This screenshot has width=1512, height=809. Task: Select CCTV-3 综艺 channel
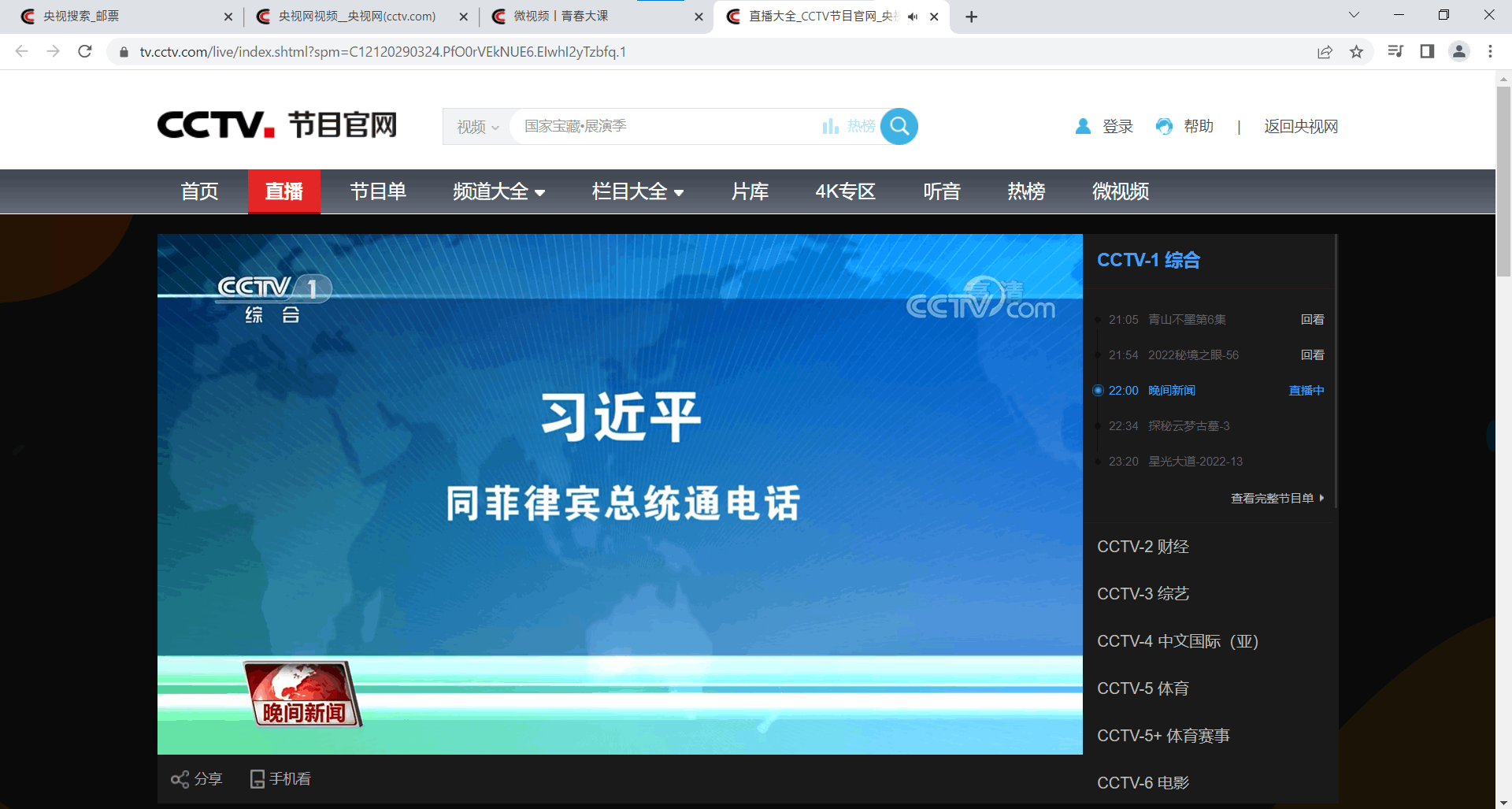click(x=1143, y=594)
